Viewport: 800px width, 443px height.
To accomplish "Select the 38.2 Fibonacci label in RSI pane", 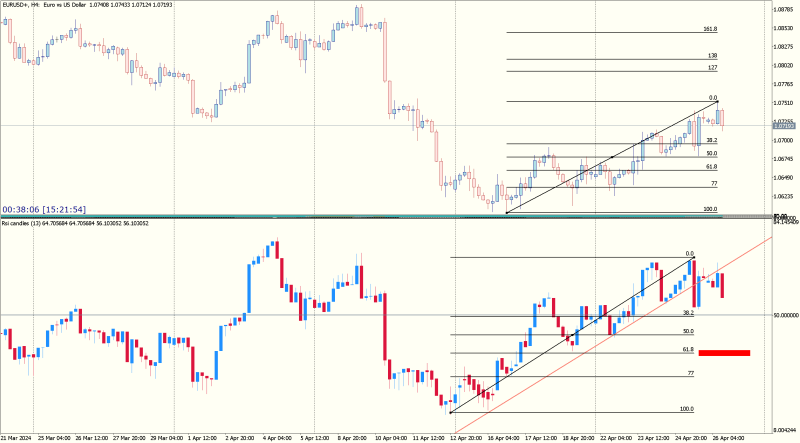I will coord(688,312).
